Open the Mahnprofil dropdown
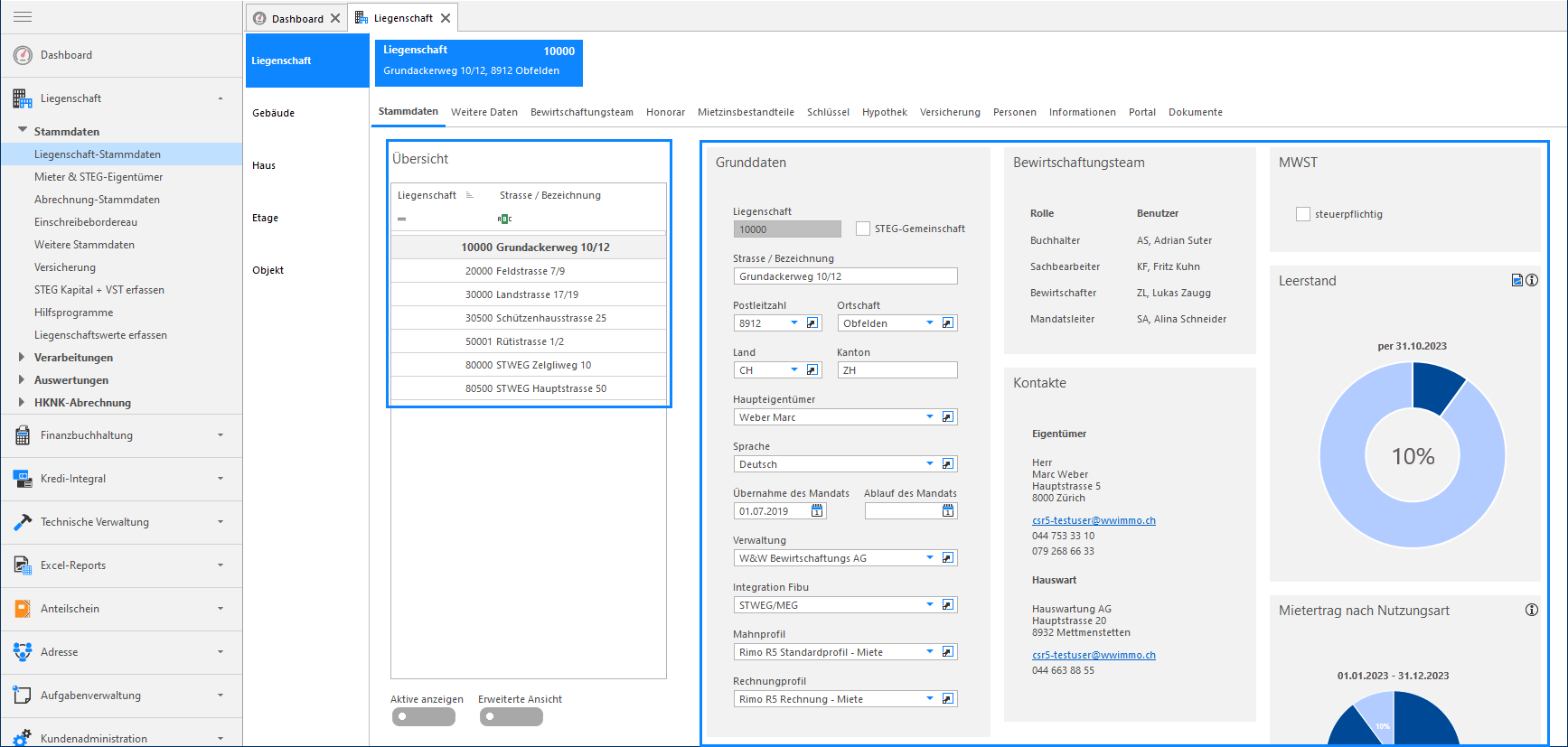 pos(930,652)
